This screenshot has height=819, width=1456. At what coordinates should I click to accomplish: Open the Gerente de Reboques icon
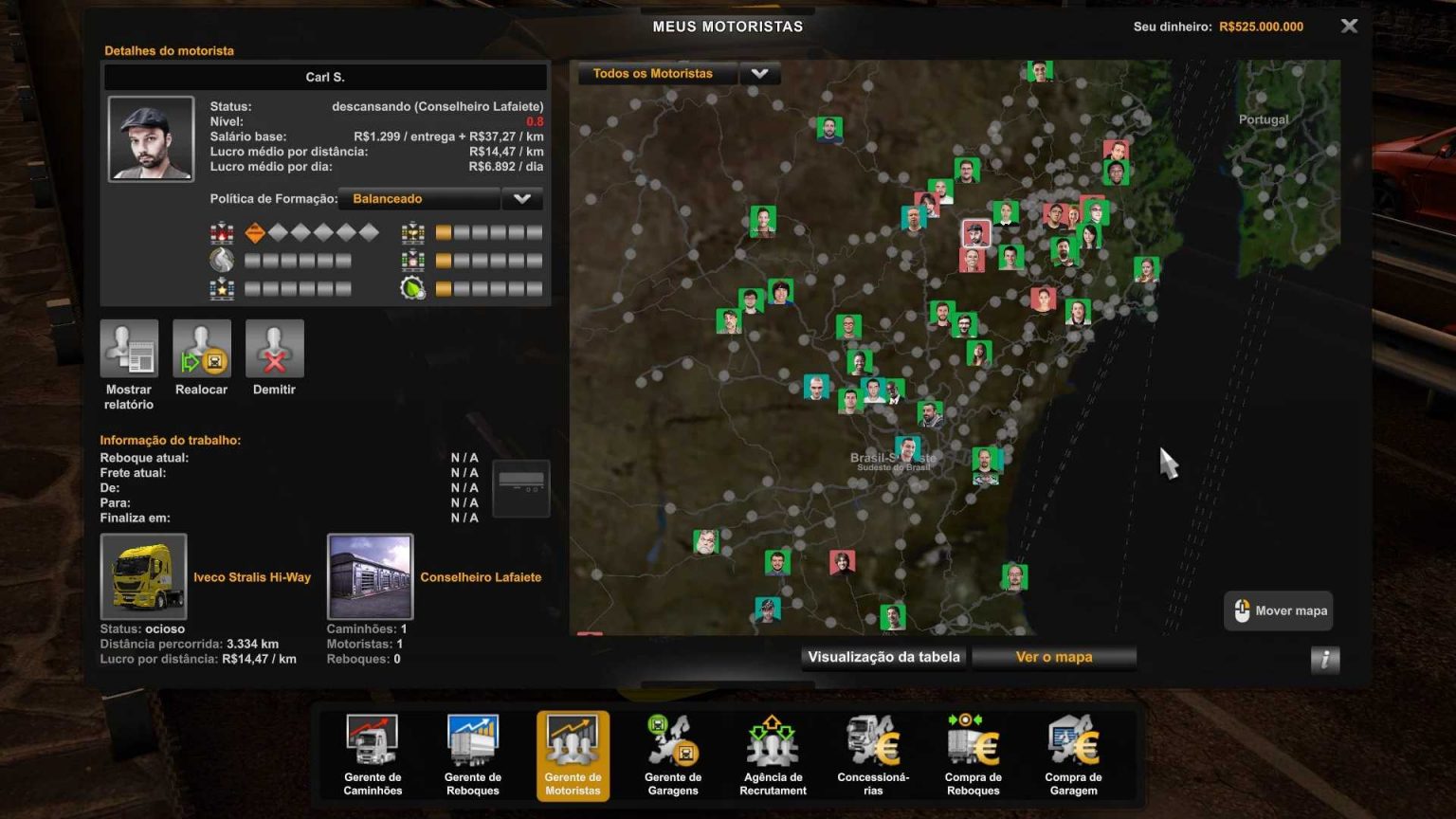click(472, 742)
